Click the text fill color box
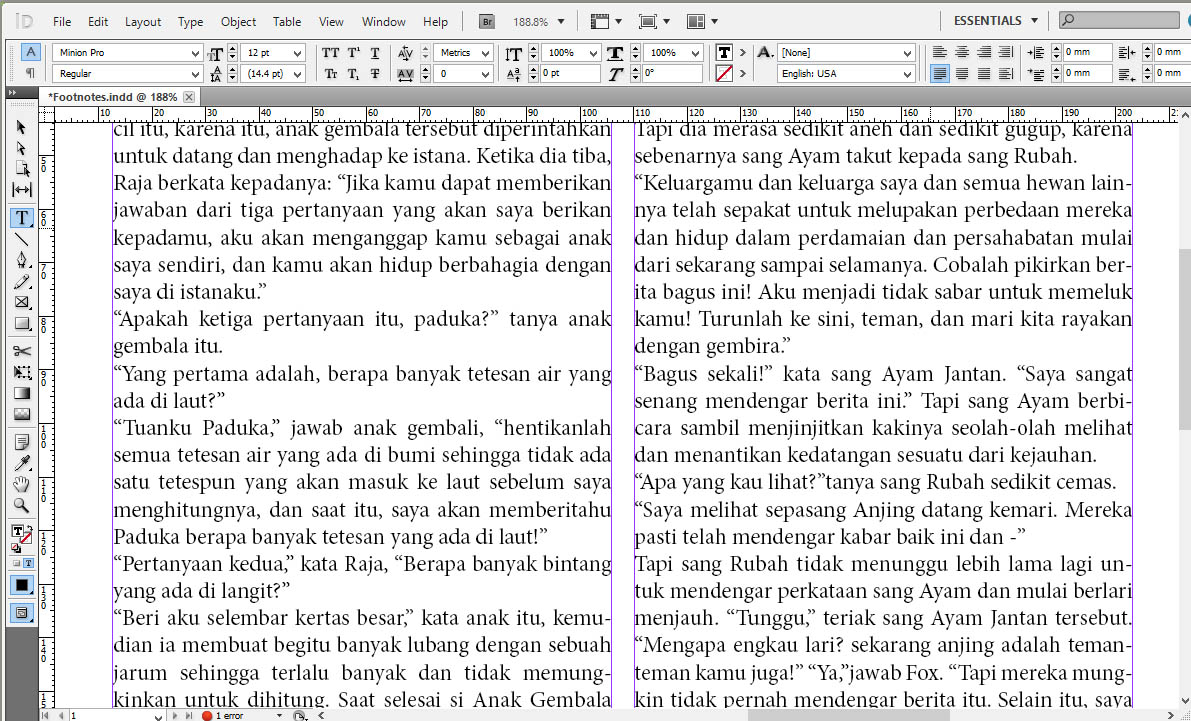This screenshot has width=1191, height=721. coord(723,52)
